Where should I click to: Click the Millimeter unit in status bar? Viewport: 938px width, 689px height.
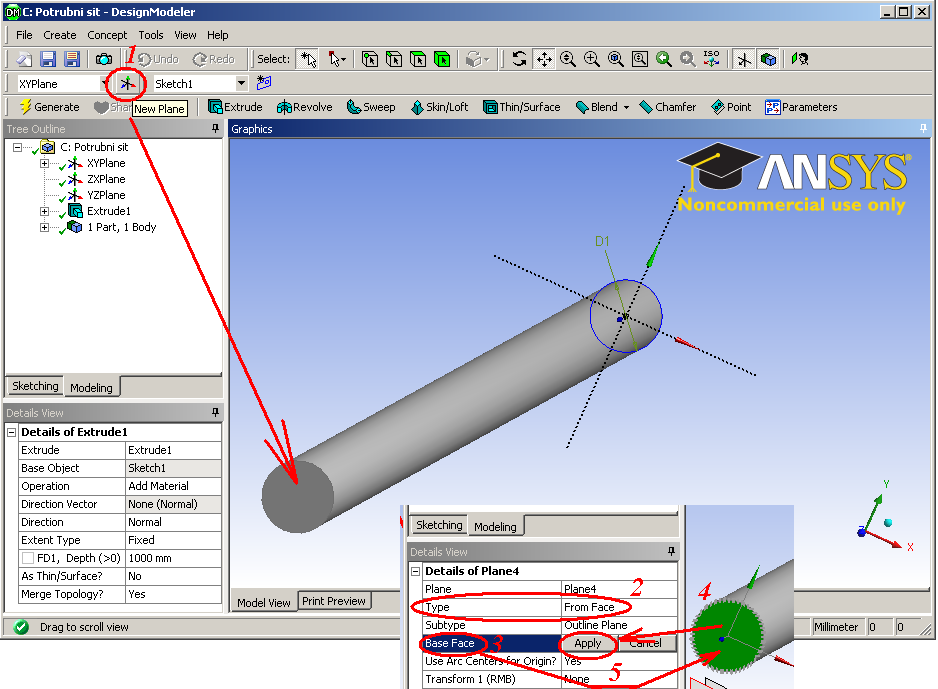click(x=836, y=627)
